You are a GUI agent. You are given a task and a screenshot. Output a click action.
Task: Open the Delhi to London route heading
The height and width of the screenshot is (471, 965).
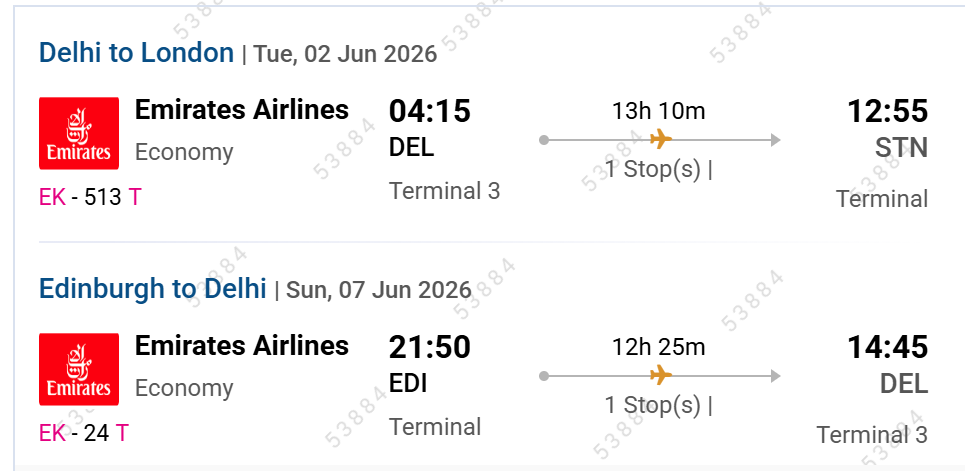pyautogui.click(x=136, y=53)
